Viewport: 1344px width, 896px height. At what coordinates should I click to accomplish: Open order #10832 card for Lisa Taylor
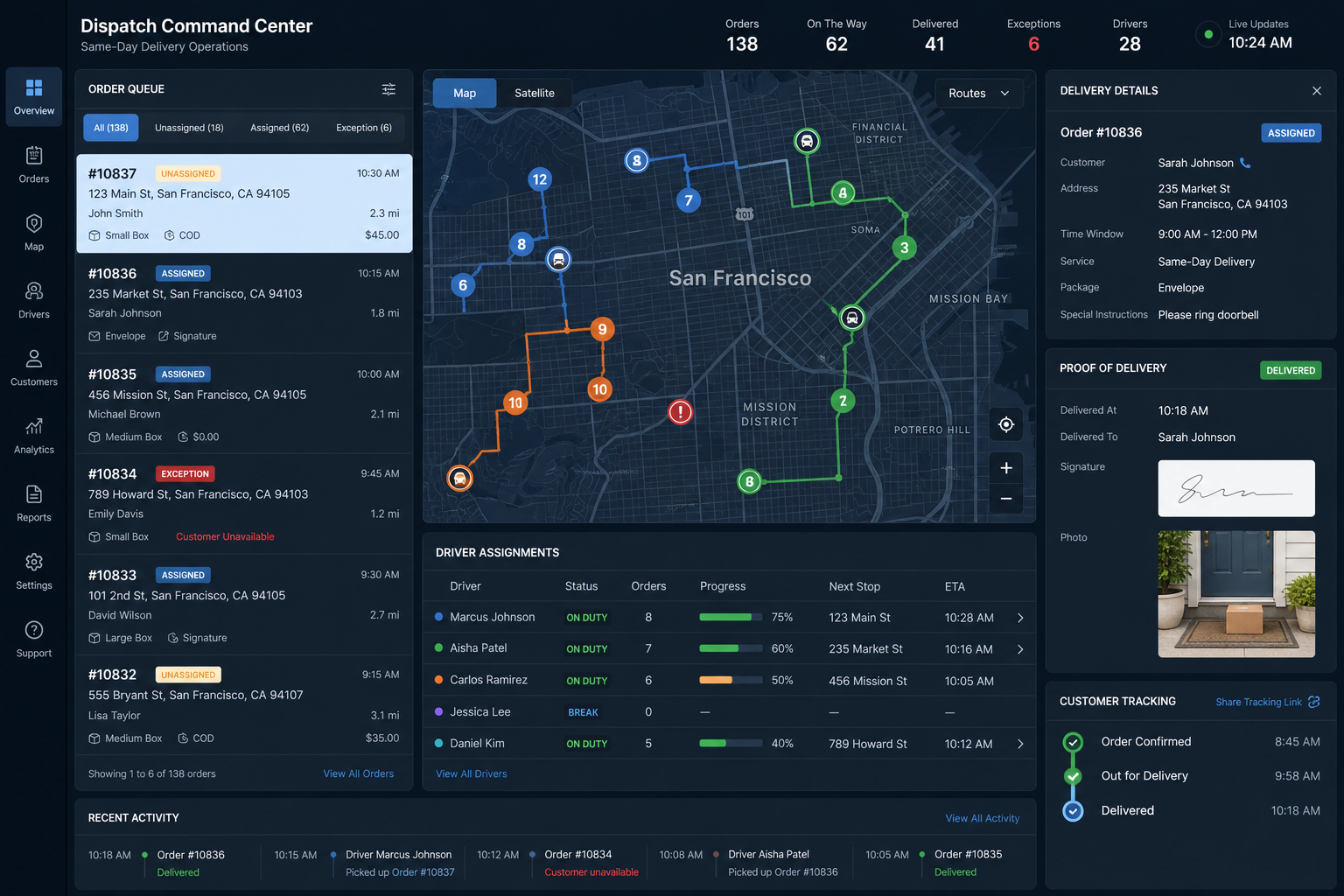click(244, 705)
